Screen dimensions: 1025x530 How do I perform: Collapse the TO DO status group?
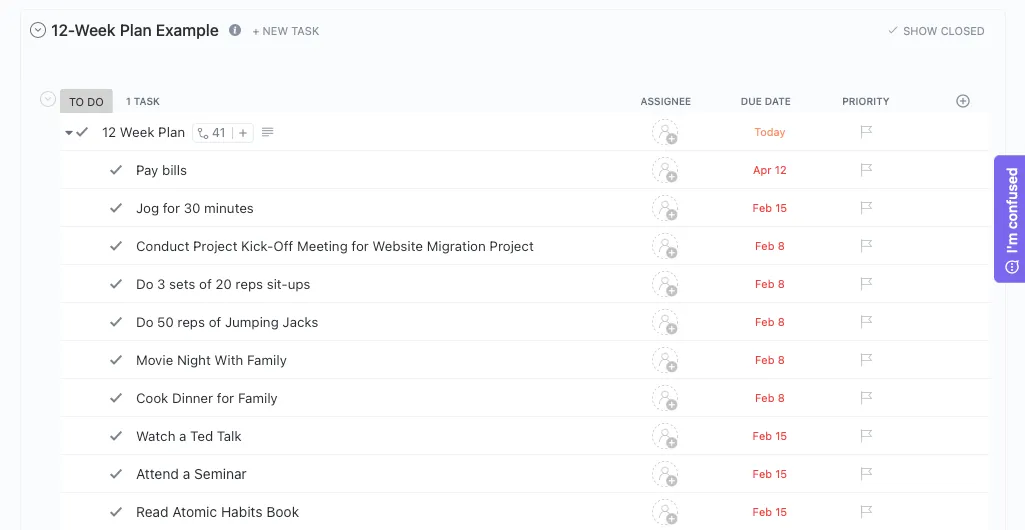(48, 99)
